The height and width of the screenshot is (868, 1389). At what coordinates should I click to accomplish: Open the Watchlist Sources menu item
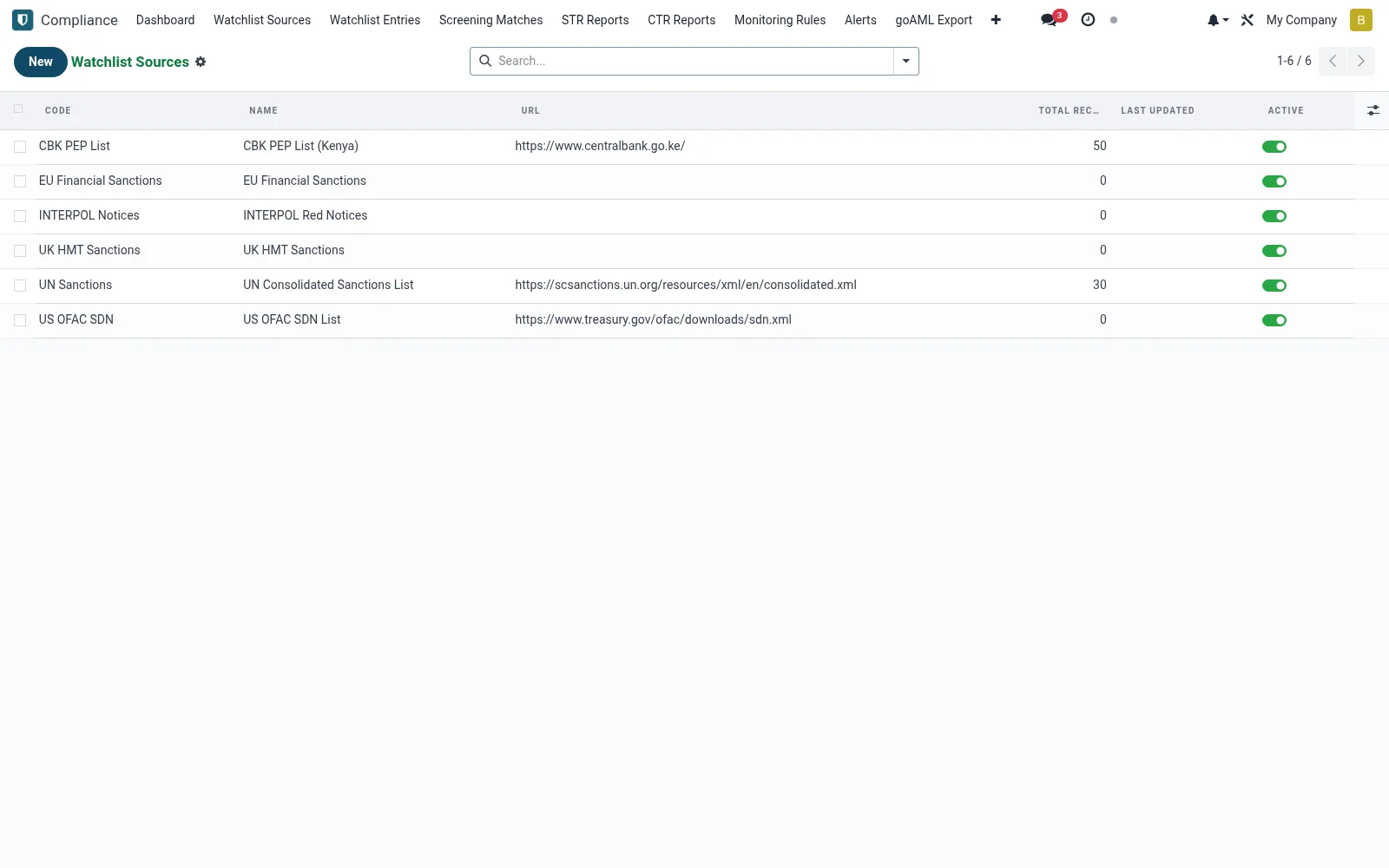262,20
